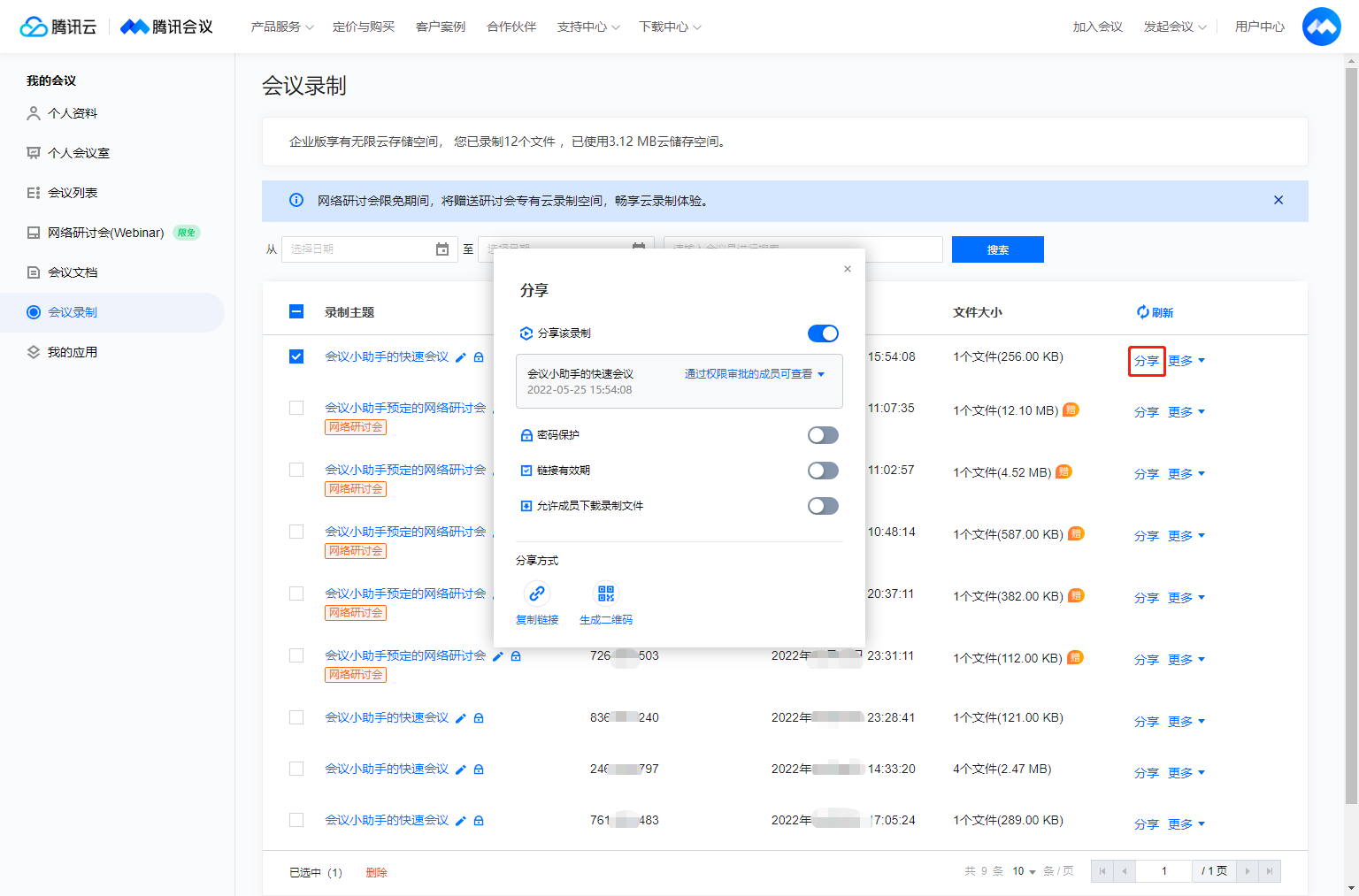Enable link validity period toggle

click(x=823, y=471)
